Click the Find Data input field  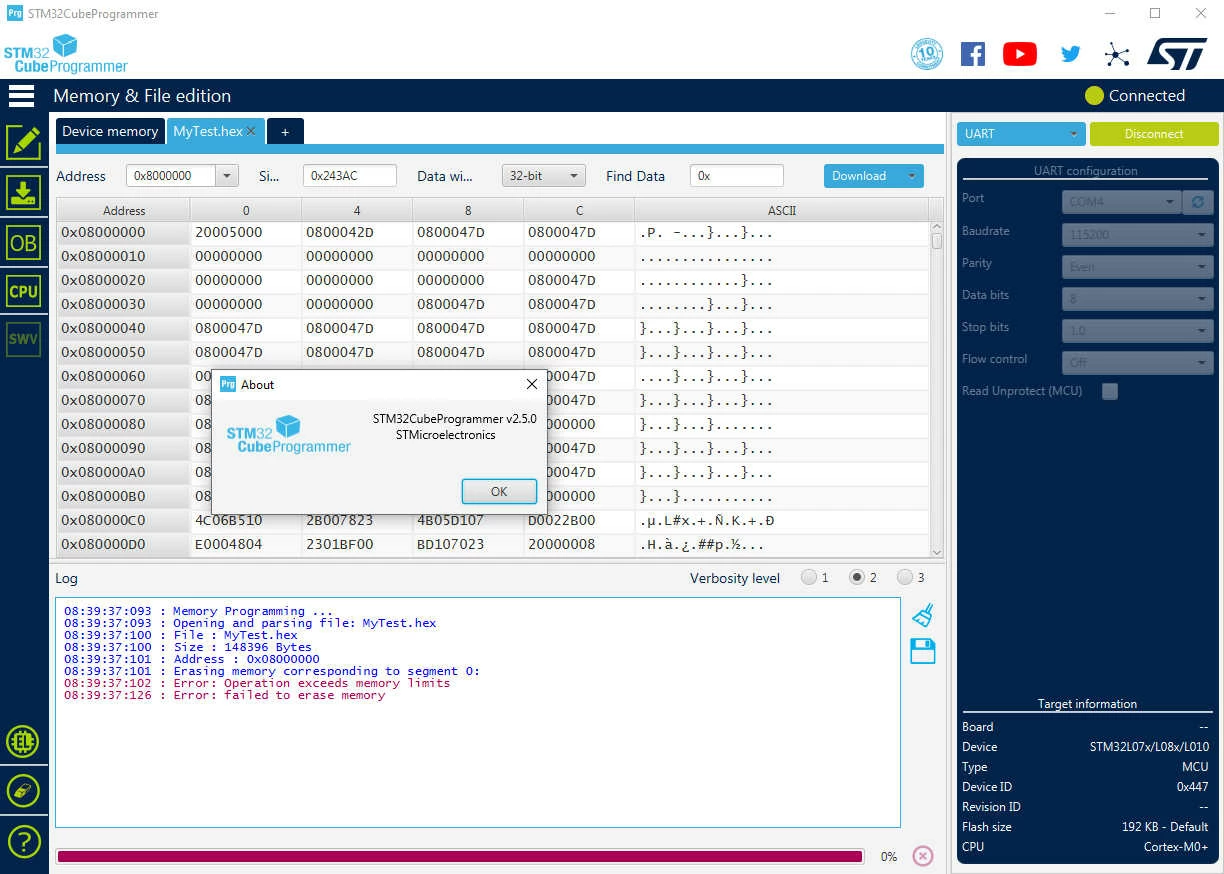(736, 176)
